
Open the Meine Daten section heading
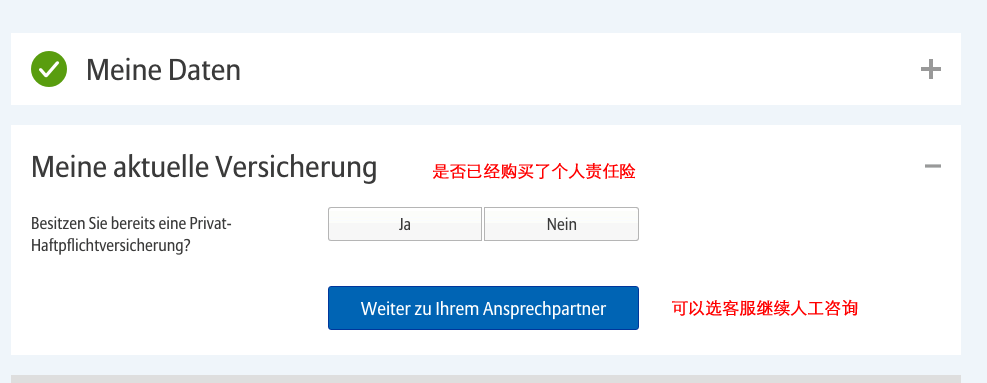pos(164,69)
